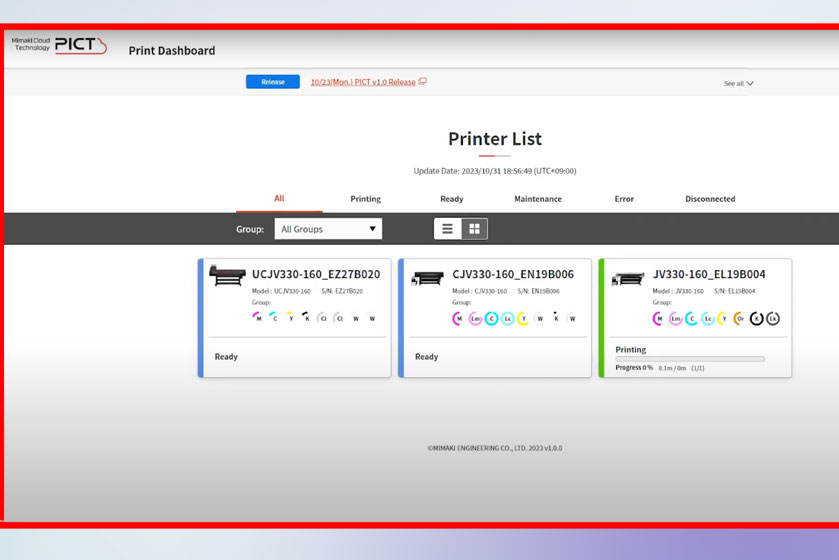Select the Ready tab
The width and height of the screenshot is (839, 560).
[x=452, y=199]
